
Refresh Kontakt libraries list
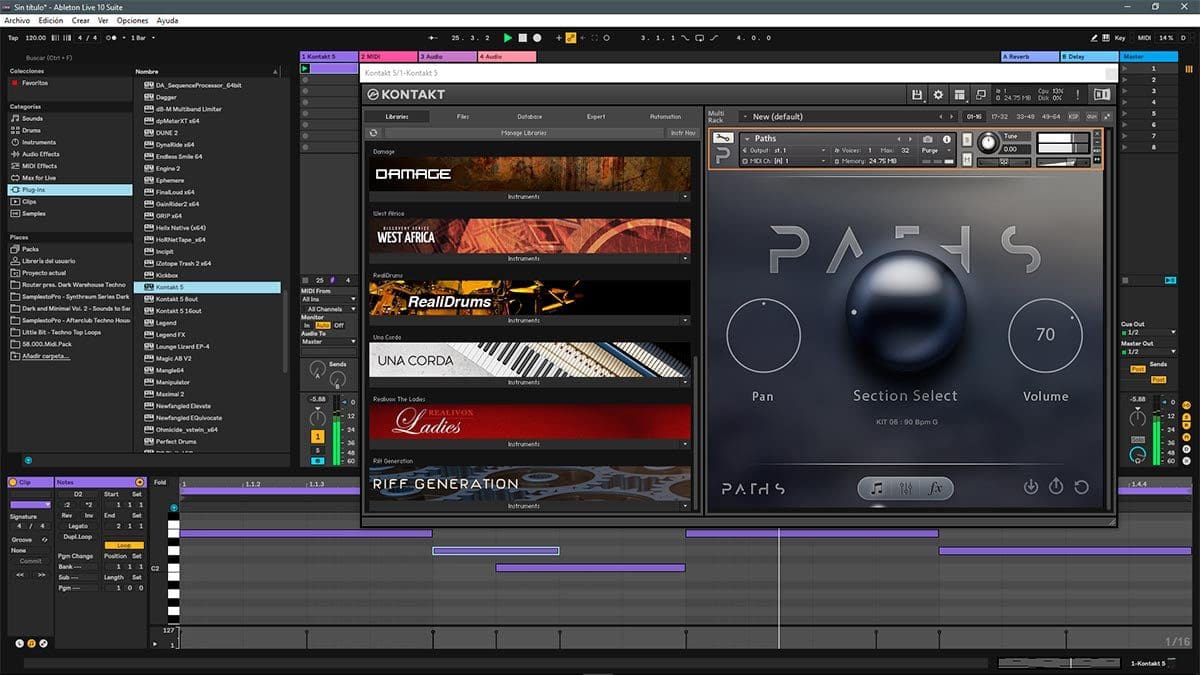(x=374, y=133)
